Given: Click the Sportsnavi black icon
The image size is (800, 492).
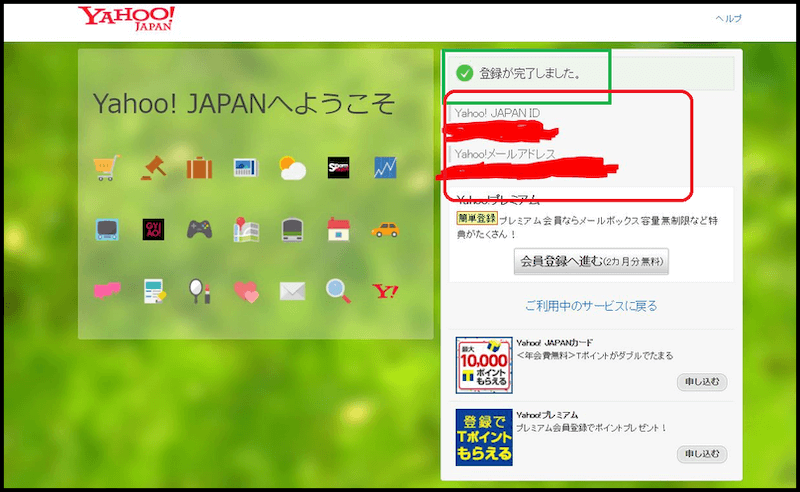Looking at the screenshot, I should (x=339, y=168).
